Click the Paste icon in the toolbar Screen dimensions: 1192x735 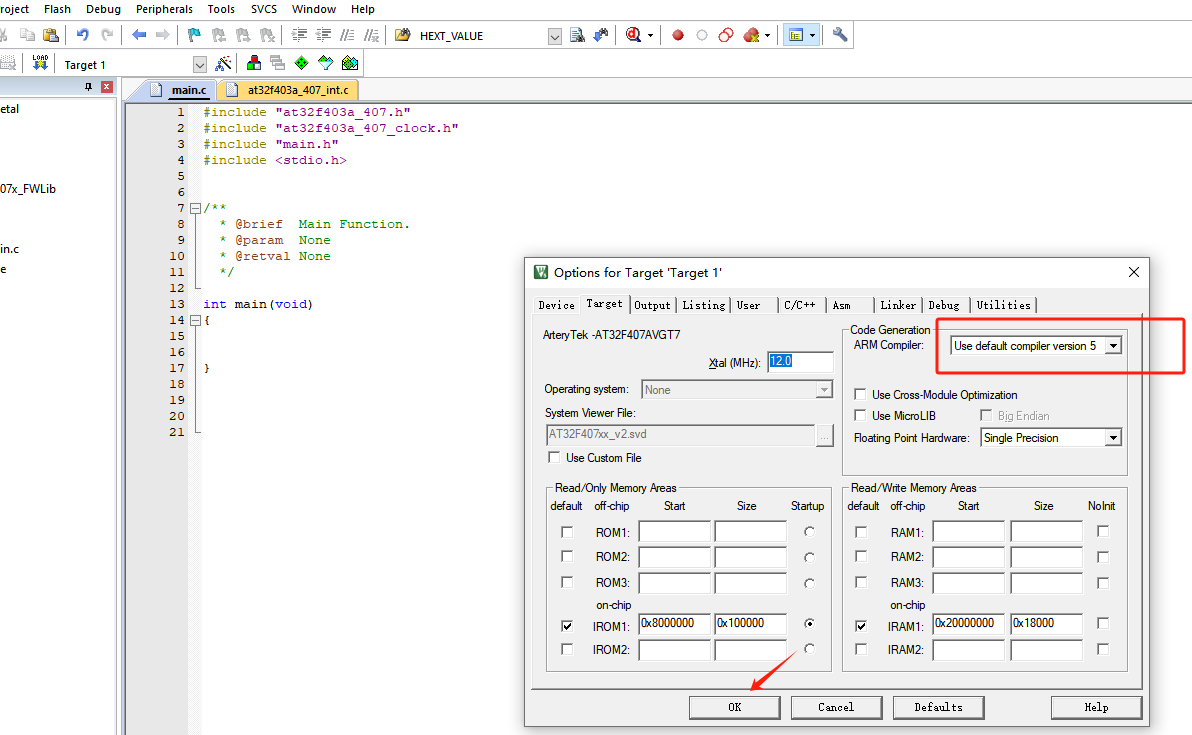pos(51,35)
